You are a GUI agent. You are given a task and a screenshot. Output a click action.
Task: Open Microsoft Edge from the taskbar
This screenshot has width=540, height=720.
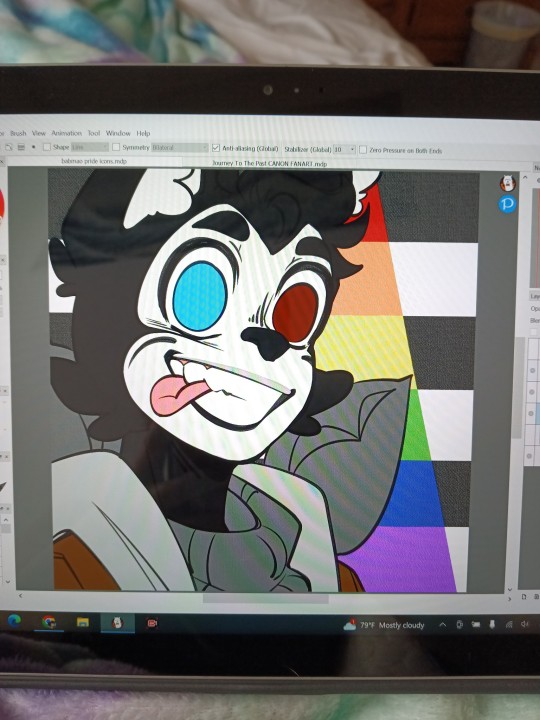click(14, 621)
